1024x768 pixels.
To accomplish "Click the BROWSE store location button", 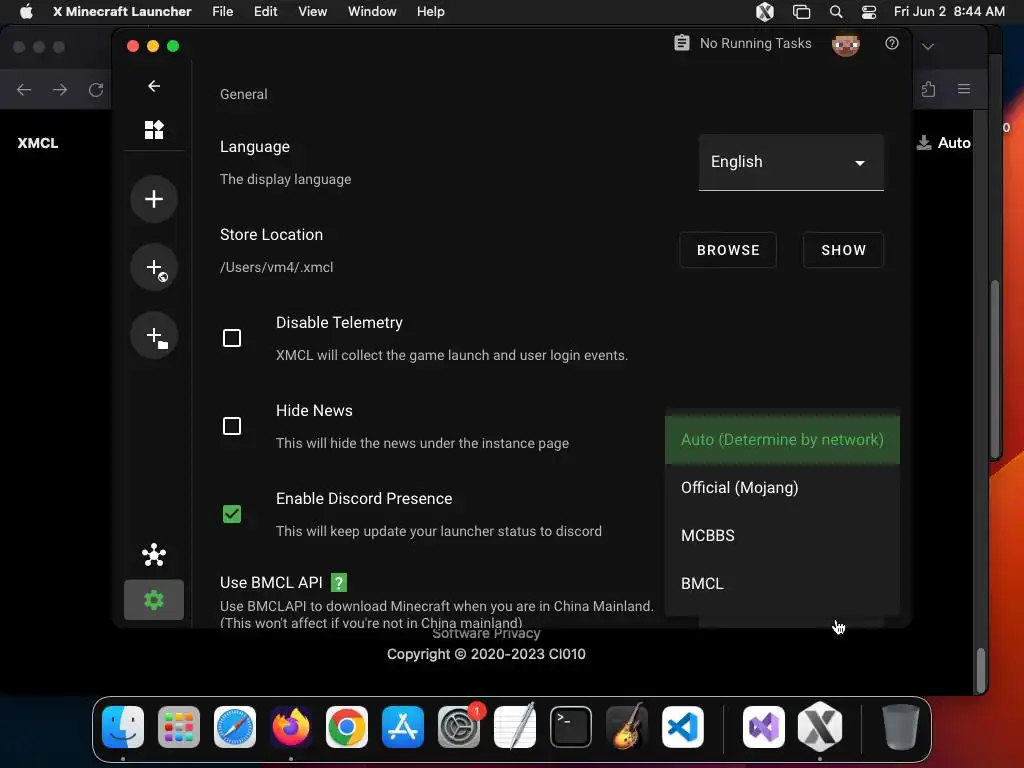I will (x=728, y=250).
